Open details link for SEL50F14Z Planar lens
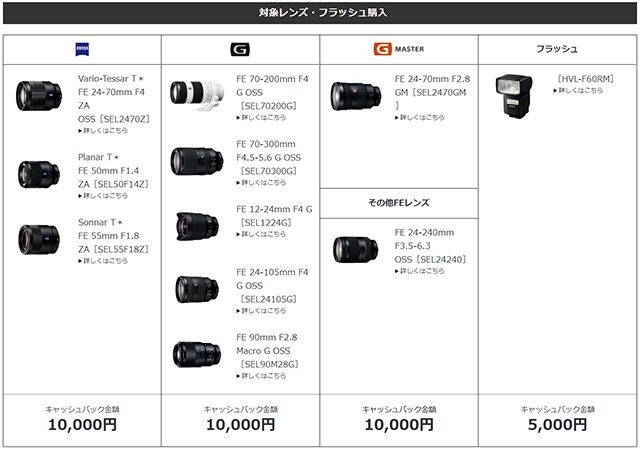Image resolution: width=640 pixels, height=452 pixels. [103, 195]
